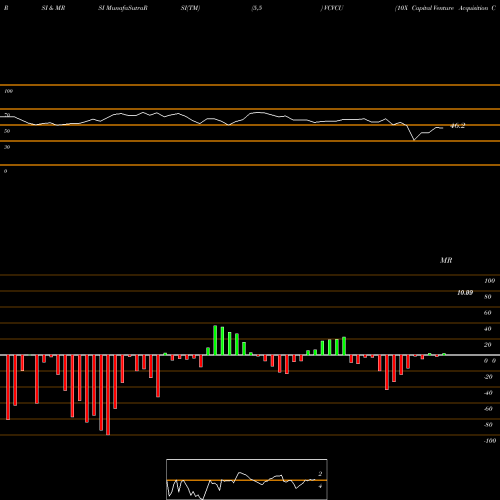Viewport: 500px width, 500px height.
Task: Click the 40 label on MR axis
Action: (x=488, y=329)
